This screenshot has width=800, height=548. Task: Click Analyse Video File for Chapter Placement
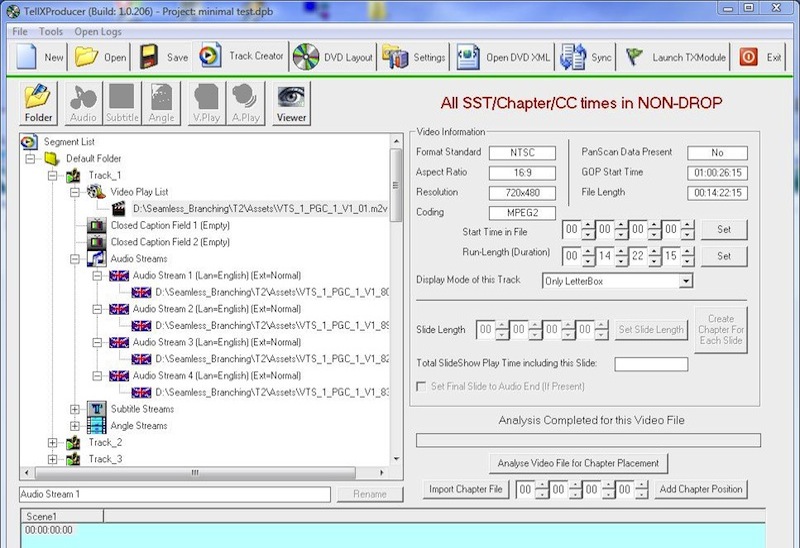(578, 463)
